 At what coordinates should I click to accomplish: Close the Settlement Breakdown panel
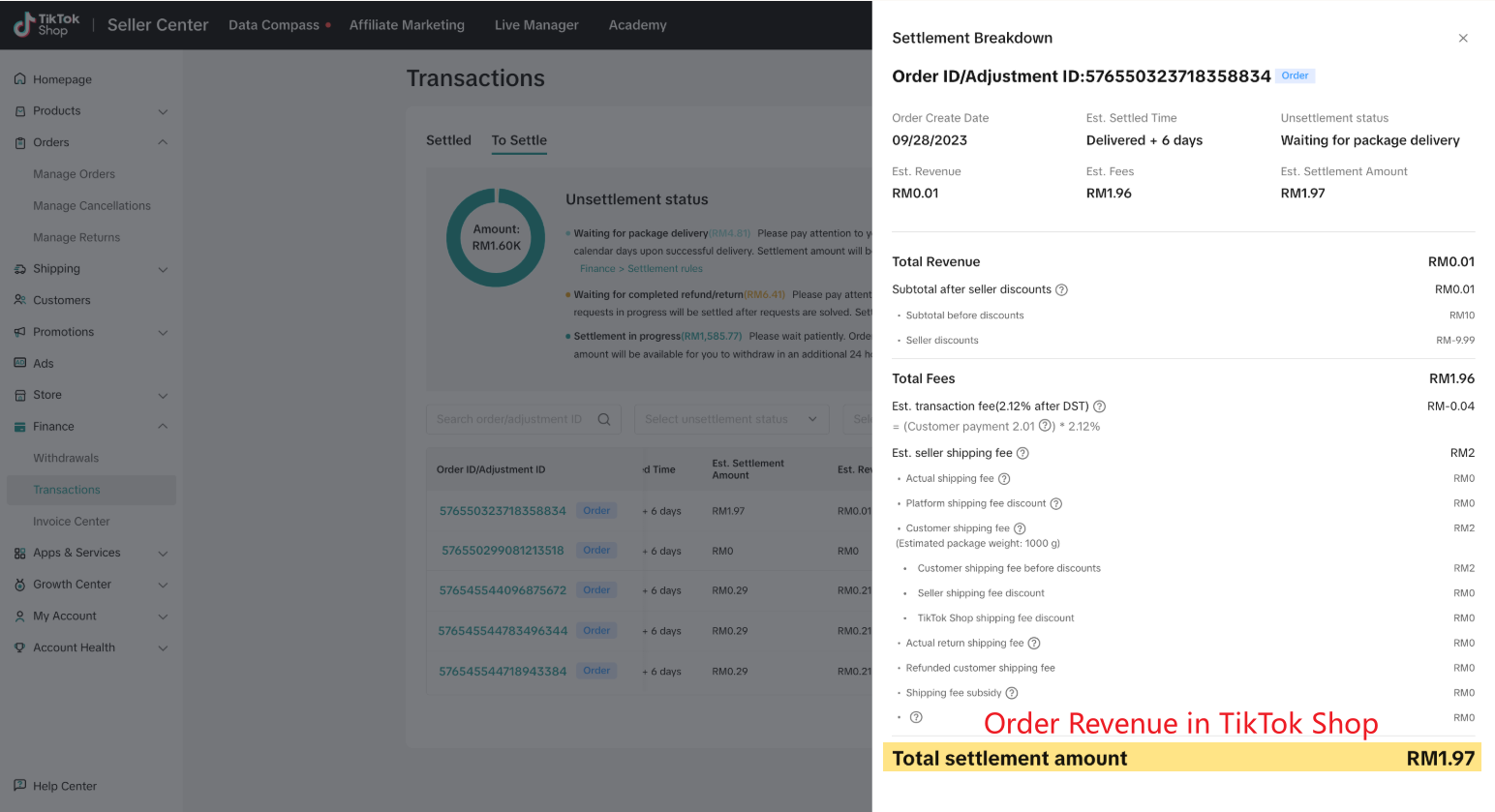1463,39
